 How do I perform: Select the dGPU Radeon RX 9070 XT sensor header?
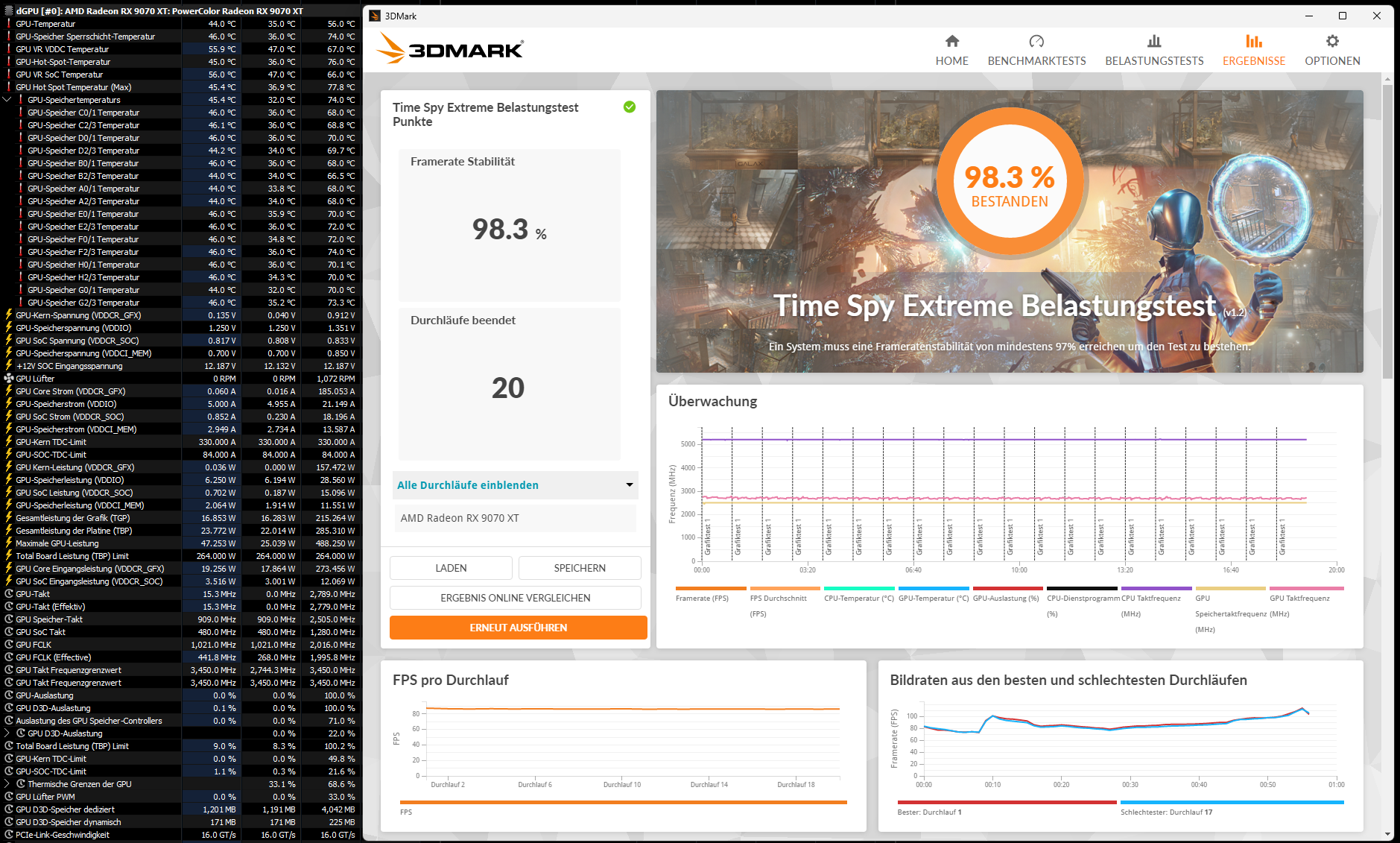point(181,11)
